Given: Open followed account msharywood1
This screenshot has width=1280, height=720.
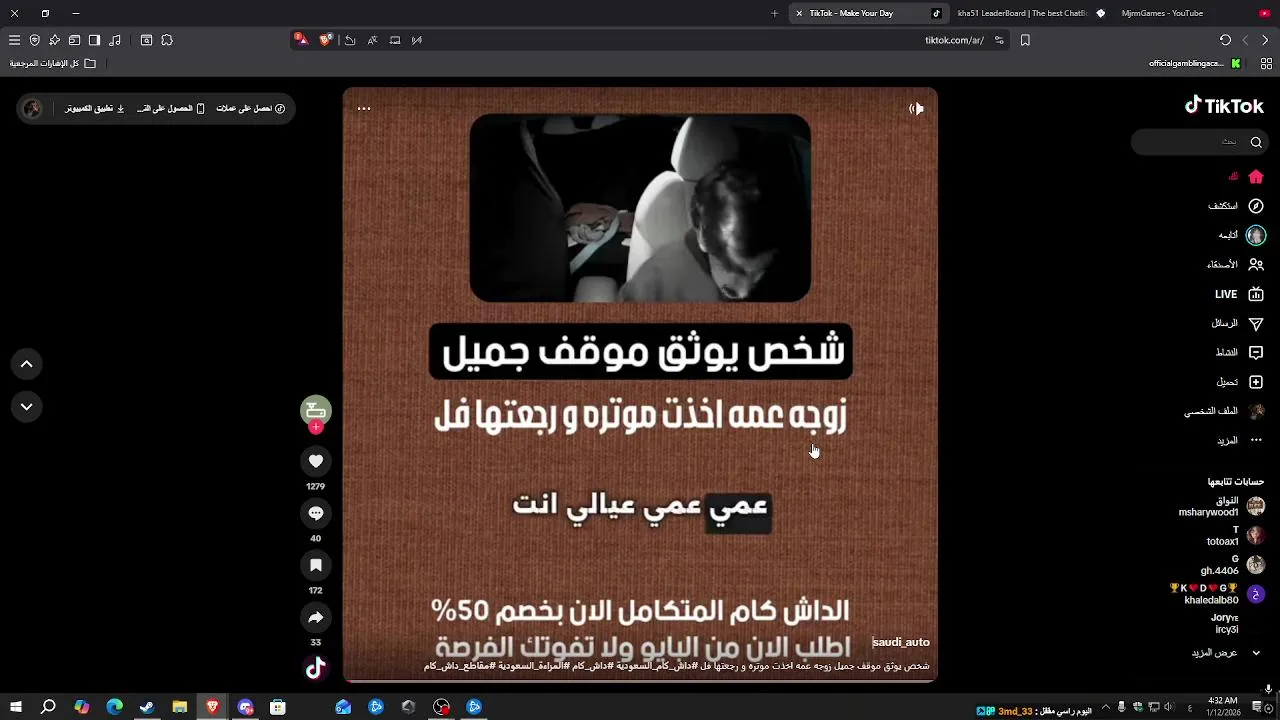Looking at the screenshot, I should (x=1221, y=507).
